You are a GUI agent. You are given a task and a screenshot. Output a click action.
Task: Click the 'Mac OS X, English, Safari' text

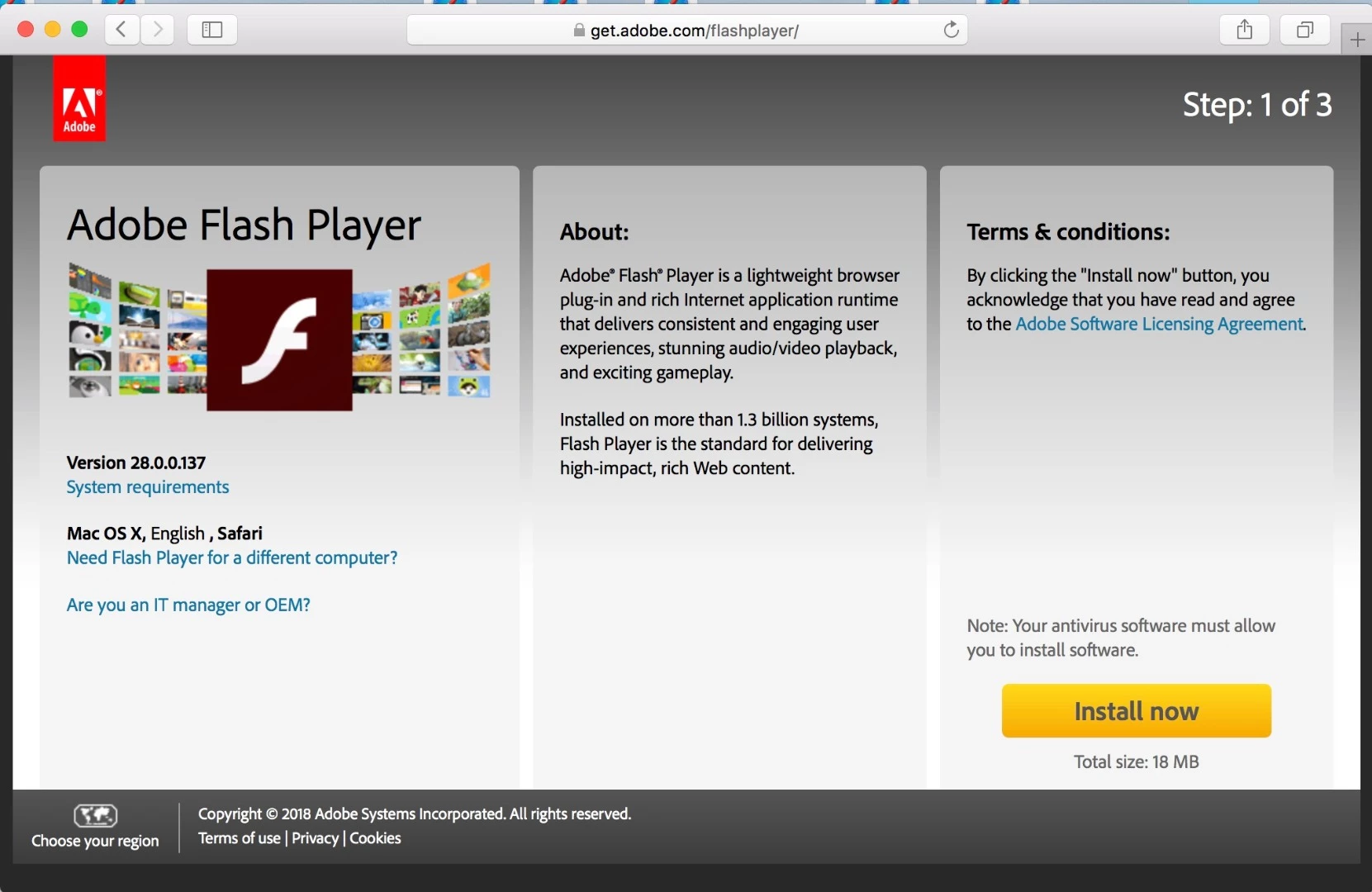pyautogui.click(x=164, y=534)
